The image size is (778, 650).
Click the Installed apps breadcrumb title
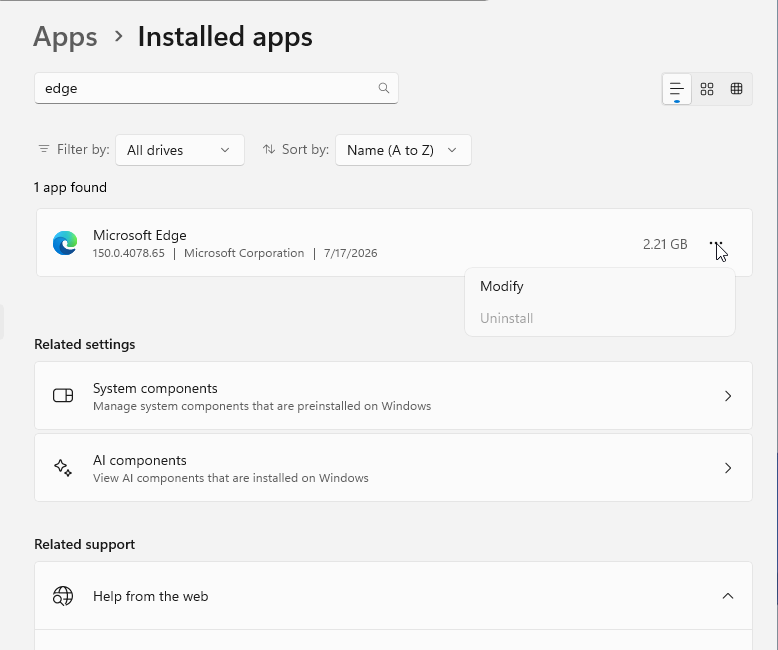[225, 37]
